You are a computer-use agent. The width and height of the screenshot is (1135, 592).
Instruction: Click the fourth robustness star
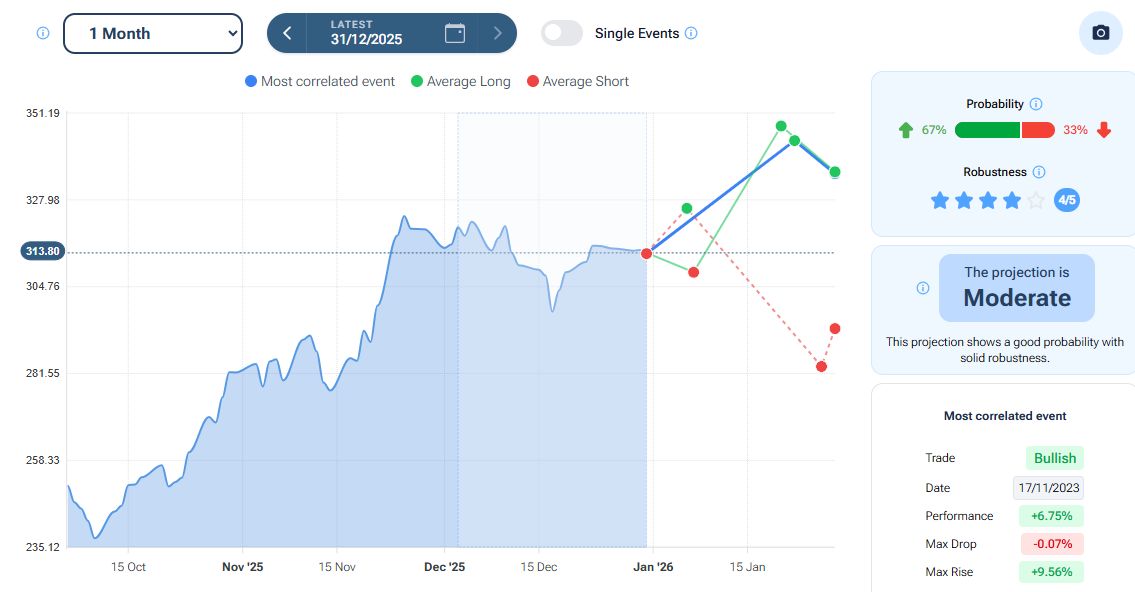point(1012,201)
